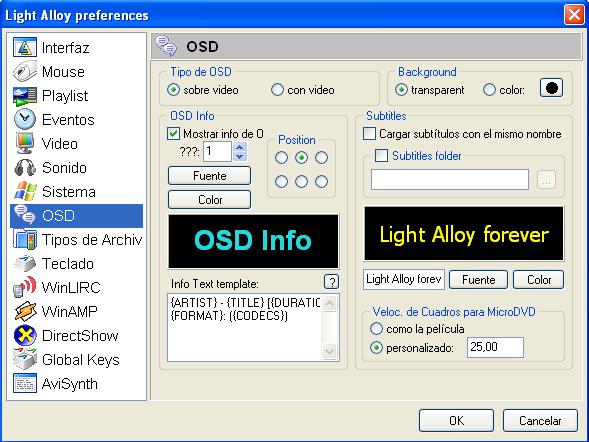
Task: Select the Sonido headphones icon
Action: 25,167
